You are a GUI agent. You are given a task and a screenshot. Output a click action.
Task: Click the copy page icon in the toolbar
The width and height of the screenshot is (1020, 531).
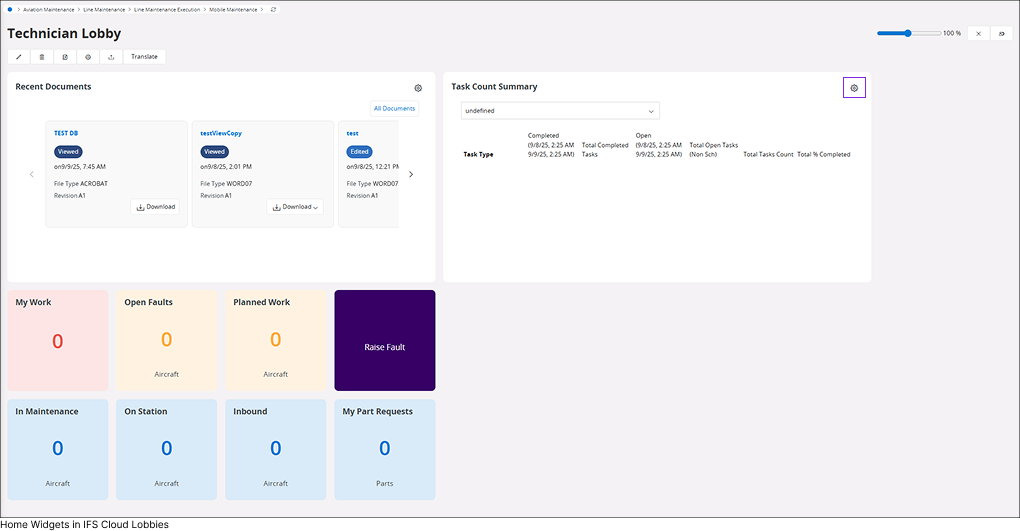[65, 57]
